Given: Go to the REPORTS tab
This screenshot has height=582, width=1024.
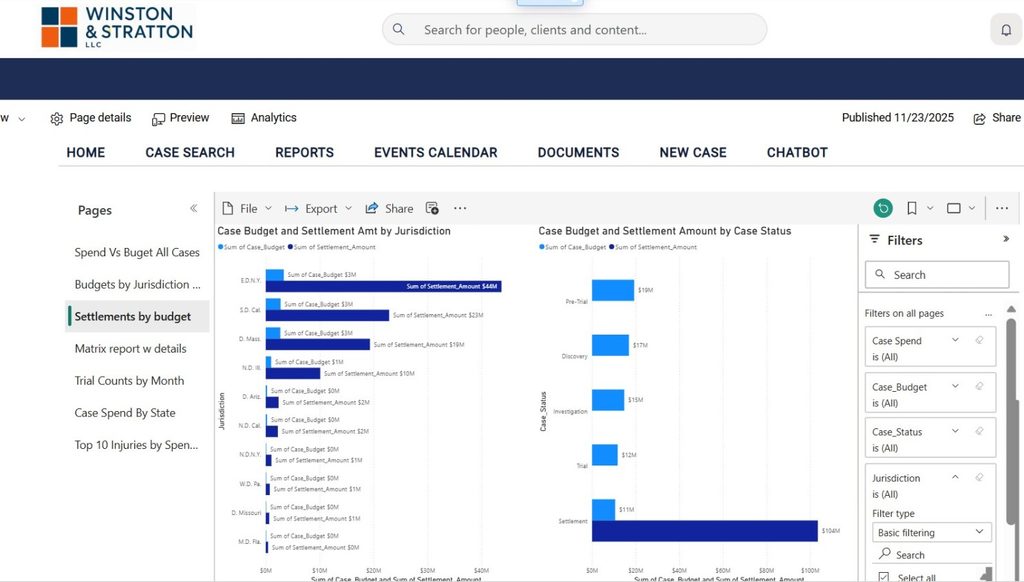Looking at the screenshot, I should point(304,152).
